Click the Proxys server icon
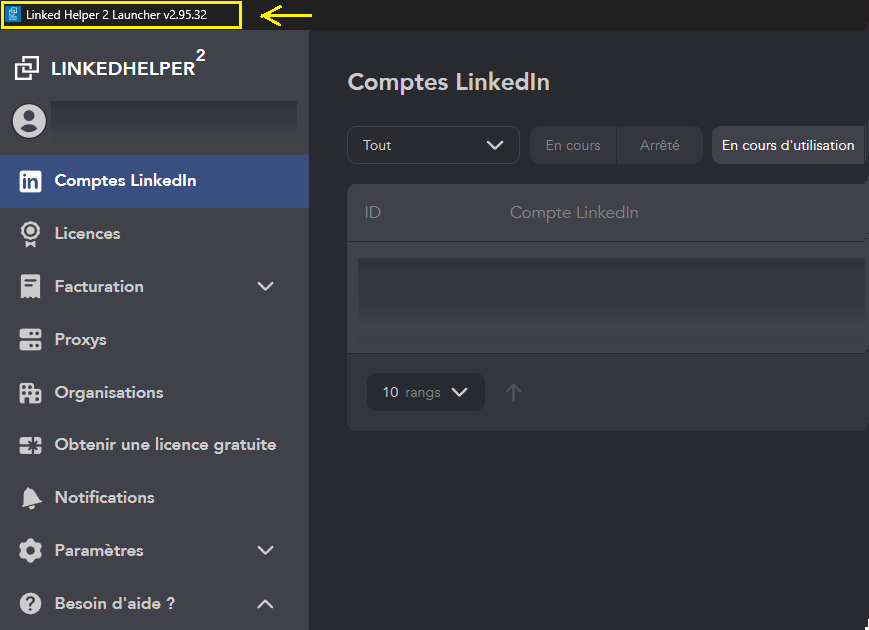 pos(31,340)
